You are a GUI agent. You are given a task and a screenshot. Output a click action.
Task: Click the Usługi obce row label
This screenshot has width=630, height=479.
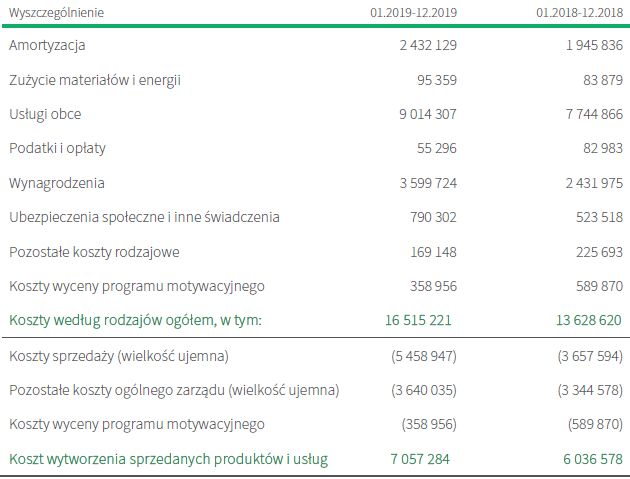click(x=45, y=114)
